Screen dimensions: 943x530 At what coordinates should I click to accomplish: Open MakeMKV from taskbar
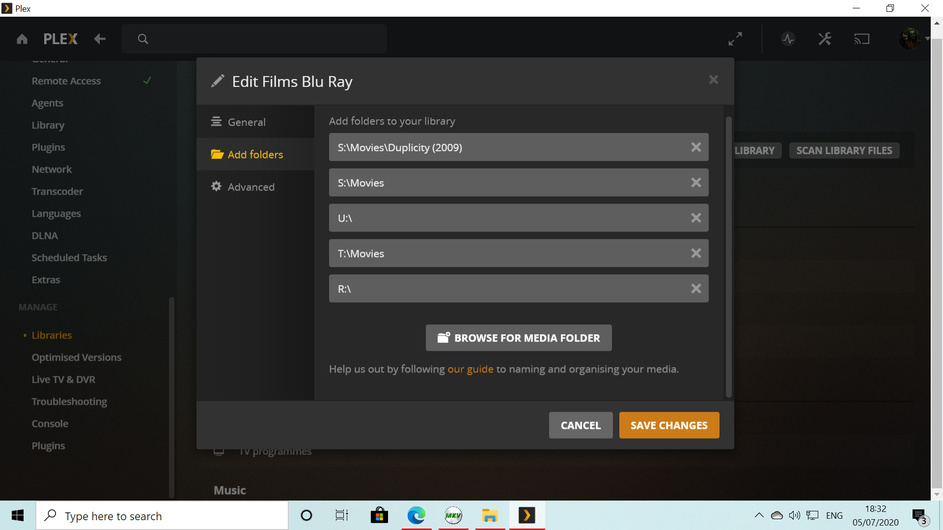coord(453,516)
